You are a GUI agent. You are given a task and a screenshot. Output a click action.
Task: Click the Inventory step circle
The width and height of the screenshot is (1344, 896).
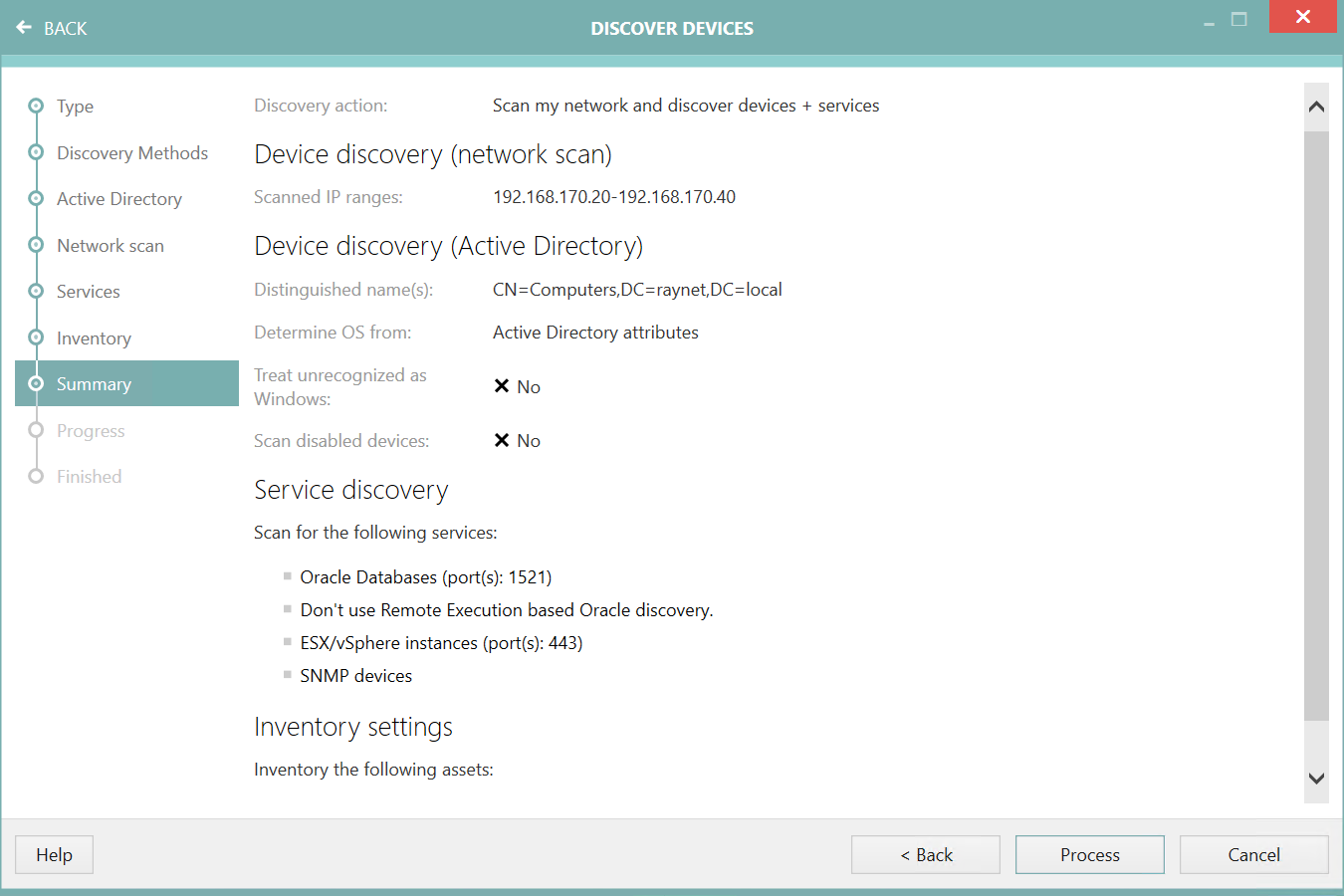[35, 337]
